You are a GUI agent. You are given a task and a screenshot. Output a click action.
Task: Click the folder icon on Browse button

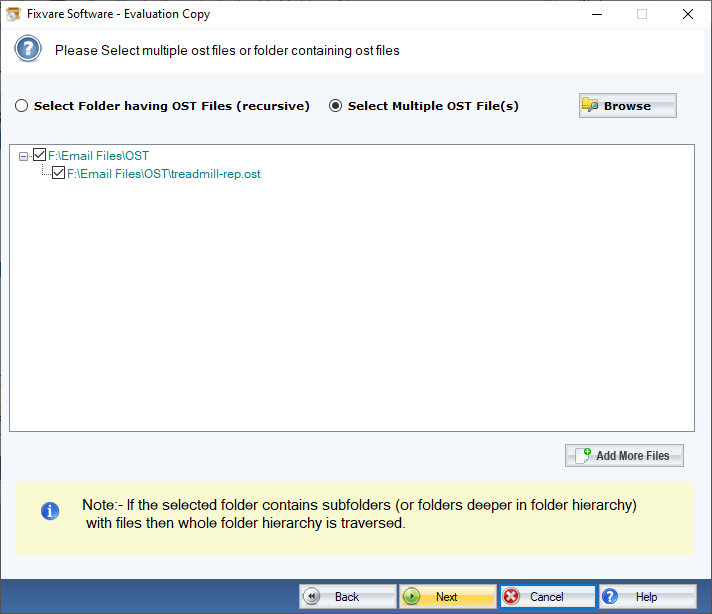click(x=591, y=106)
